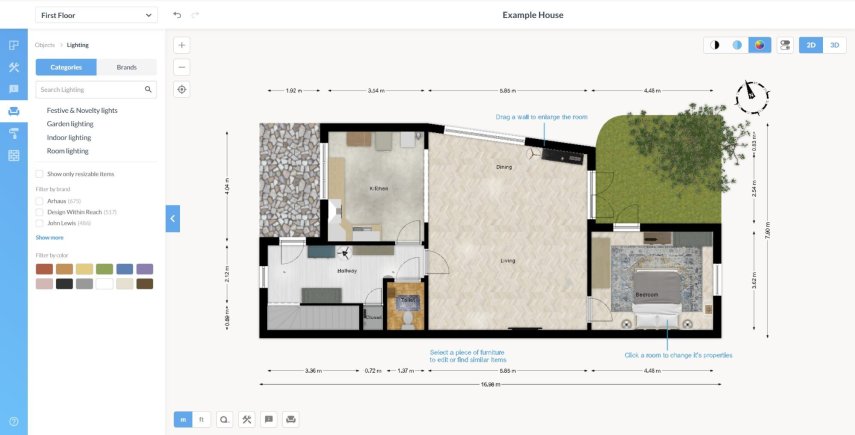Click the 16.98 m total width dimension
Viewport: 855px width, 435px height.
point(491,384)
